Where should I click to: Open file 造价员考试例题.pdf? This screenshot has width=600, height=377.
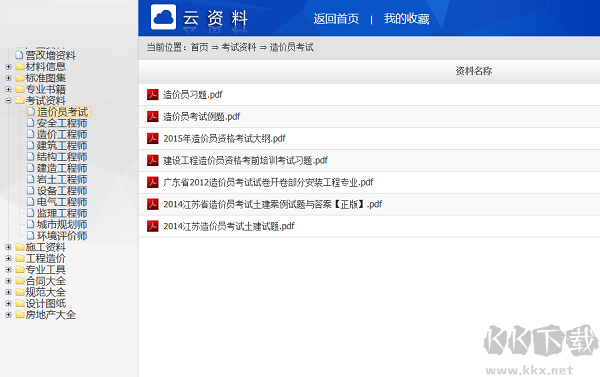(x=201, y=116)
